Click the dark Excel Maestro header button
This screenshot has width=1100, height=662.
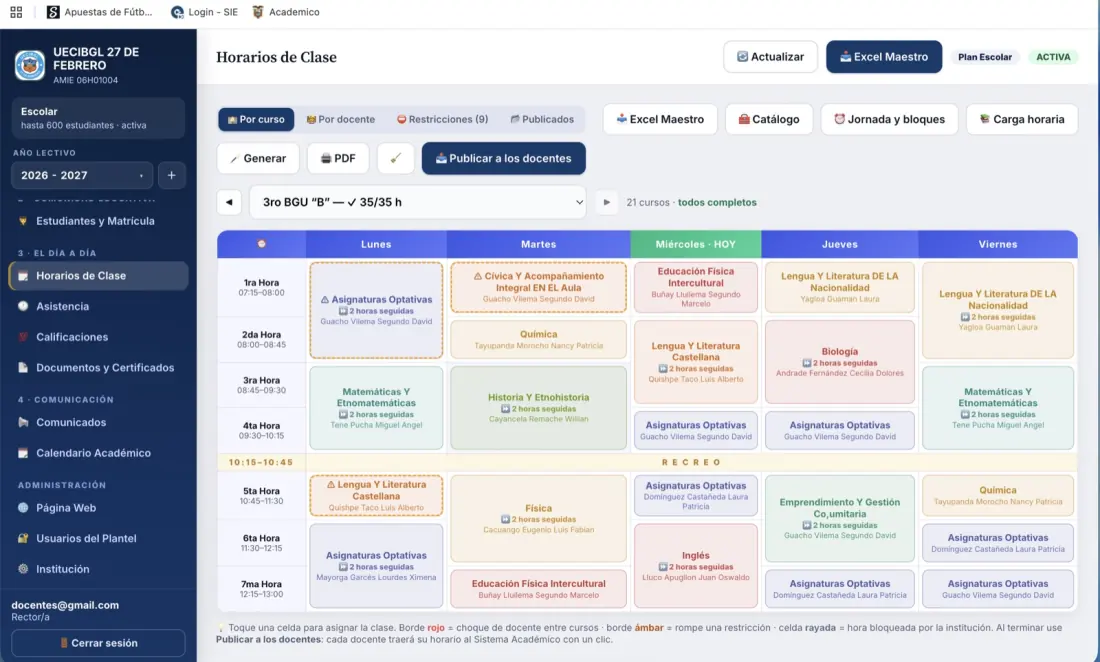pos(884,57)
